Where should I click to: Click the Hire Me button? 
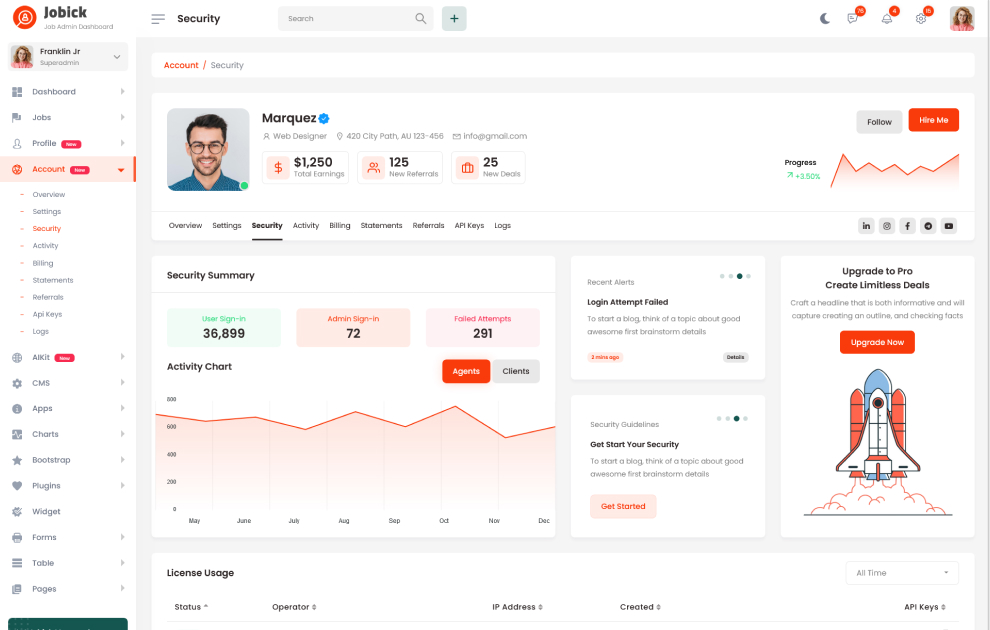coord(933,120)
